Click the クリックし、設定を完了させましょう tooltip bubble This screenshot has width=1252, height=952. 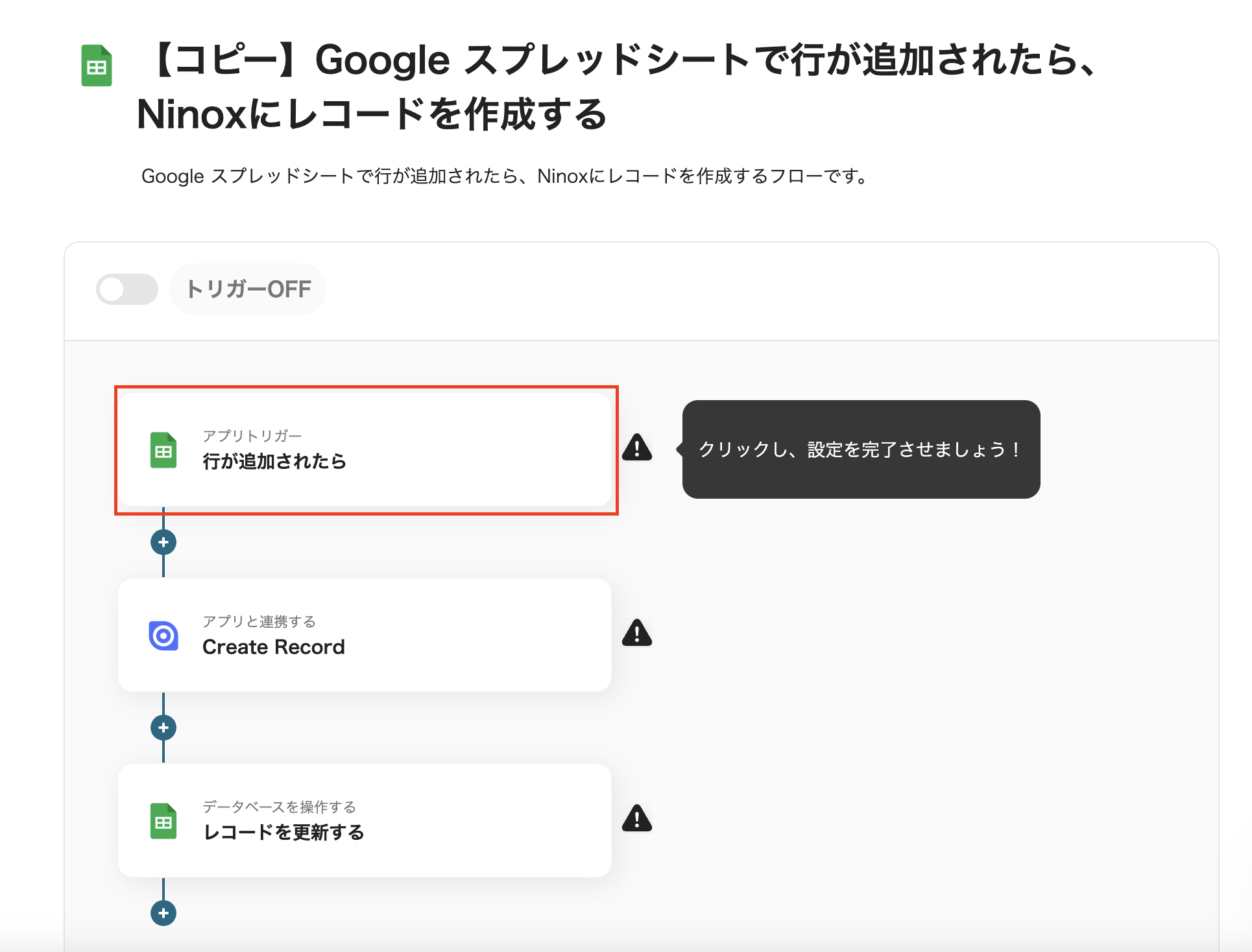[860, 449]
